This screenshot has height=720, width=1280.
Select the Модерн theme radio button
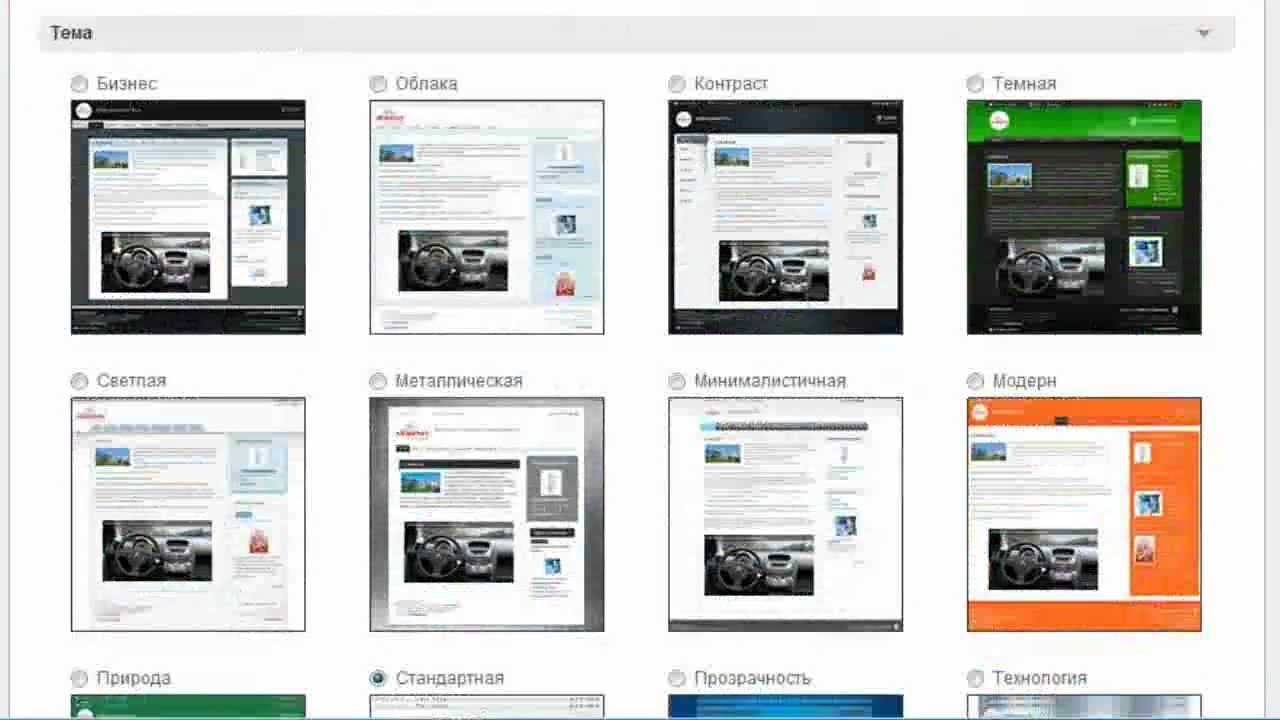tap(975, 381)
